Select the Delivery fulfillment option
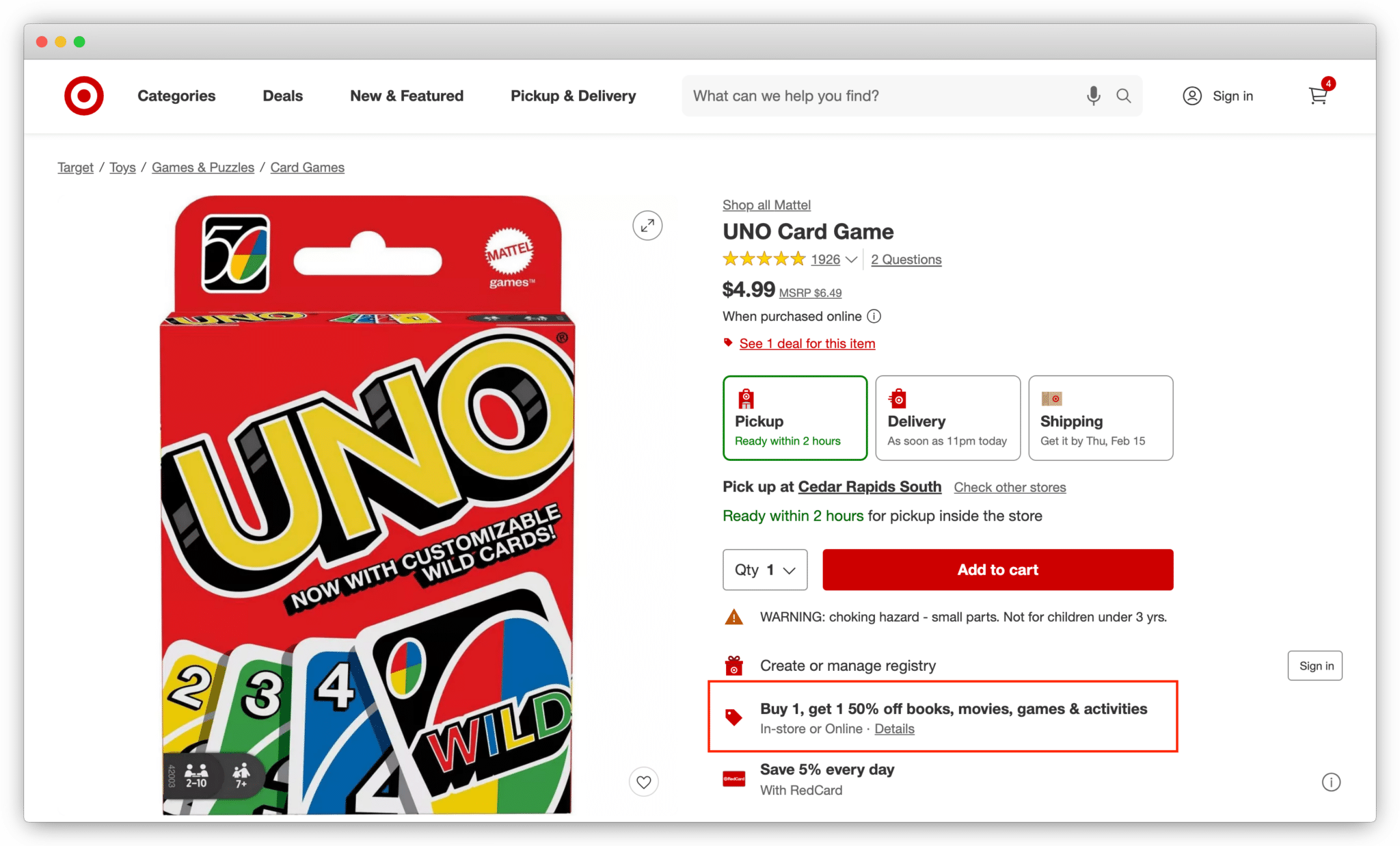Screen dimensions: 1400x846 coord(947,418)
